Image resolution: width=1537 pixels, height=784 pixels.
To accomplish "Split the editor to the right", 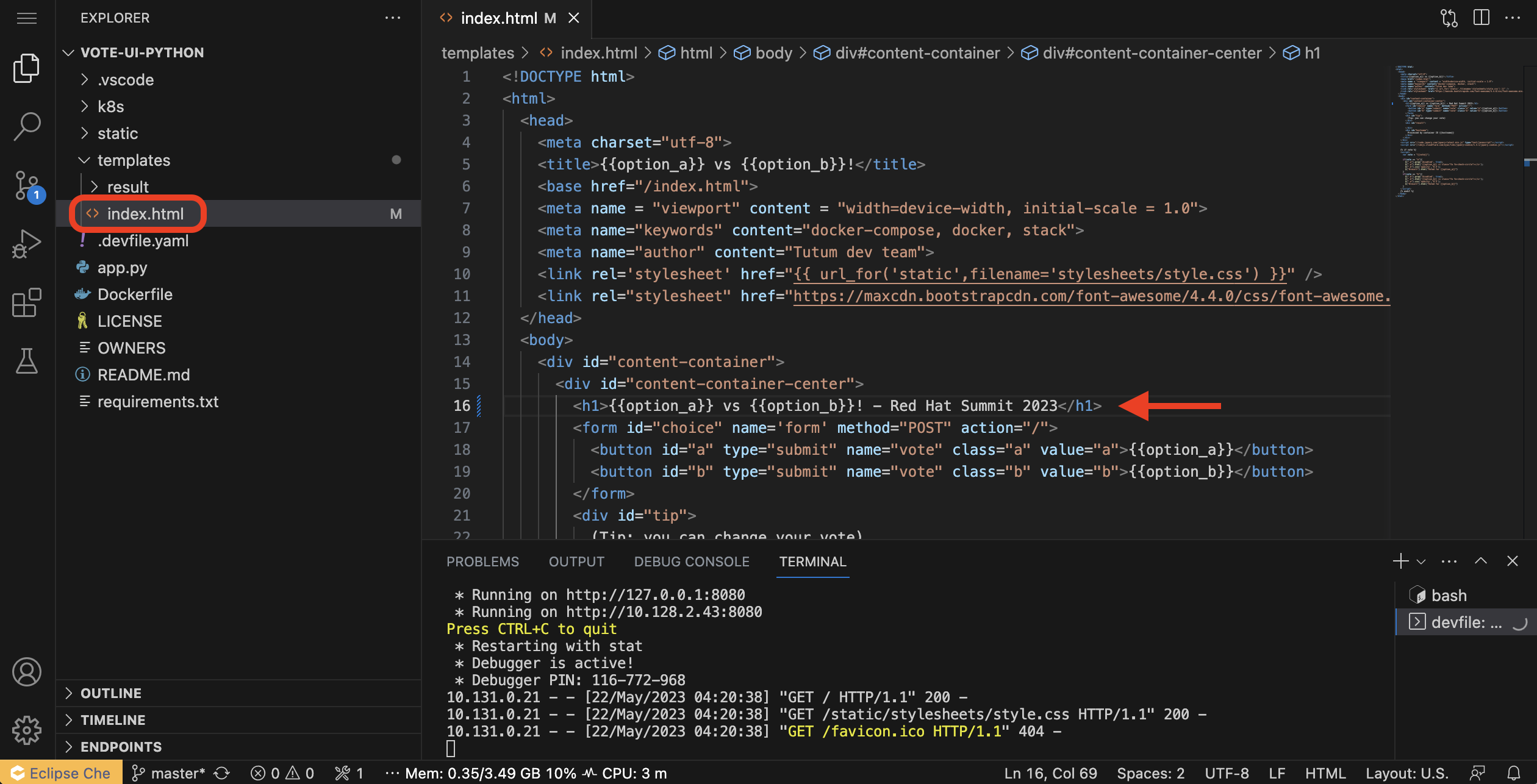I will (x=1481, y=18).
